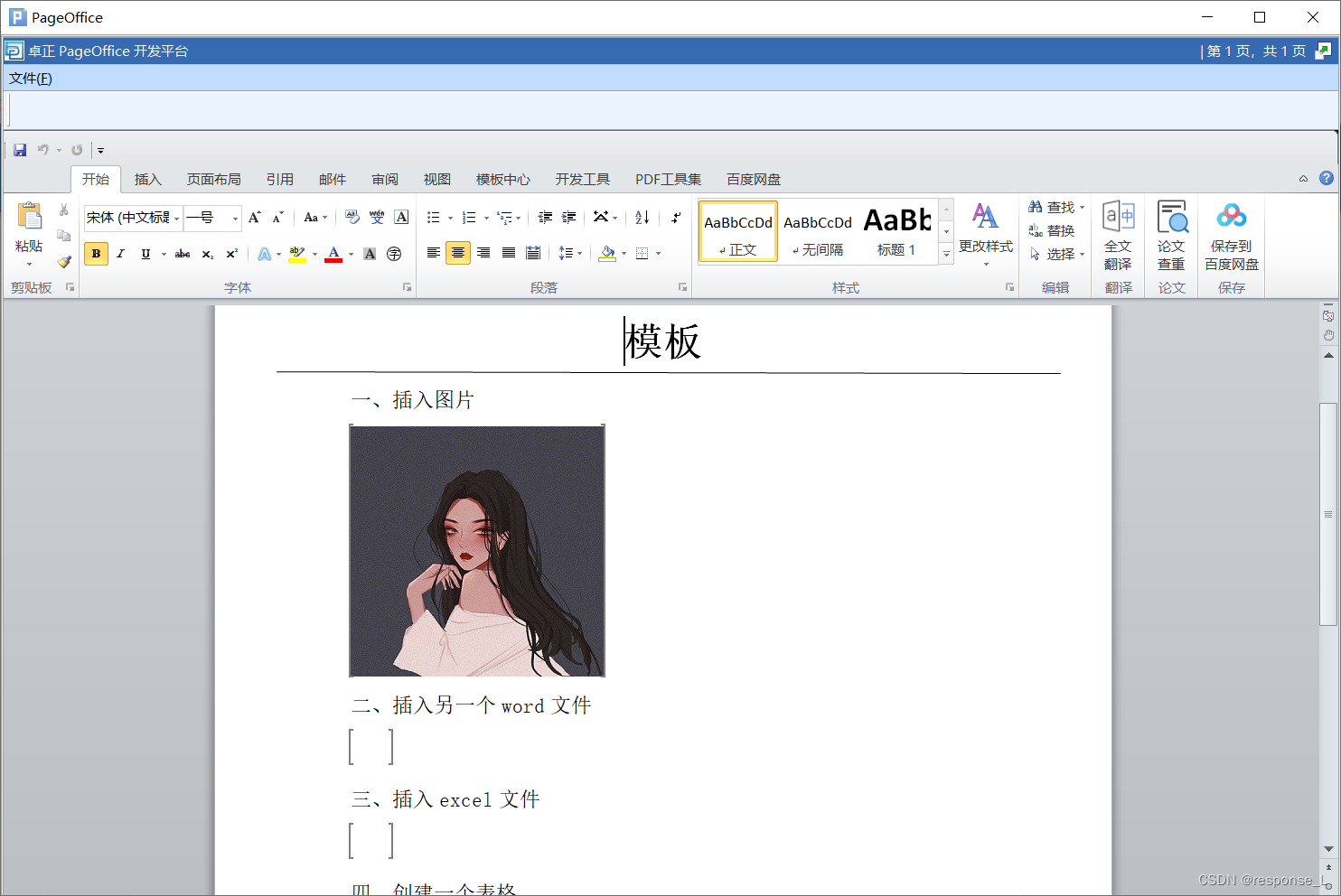
Task: Click the Sort A-Z icon
Action: click(642, 217)
